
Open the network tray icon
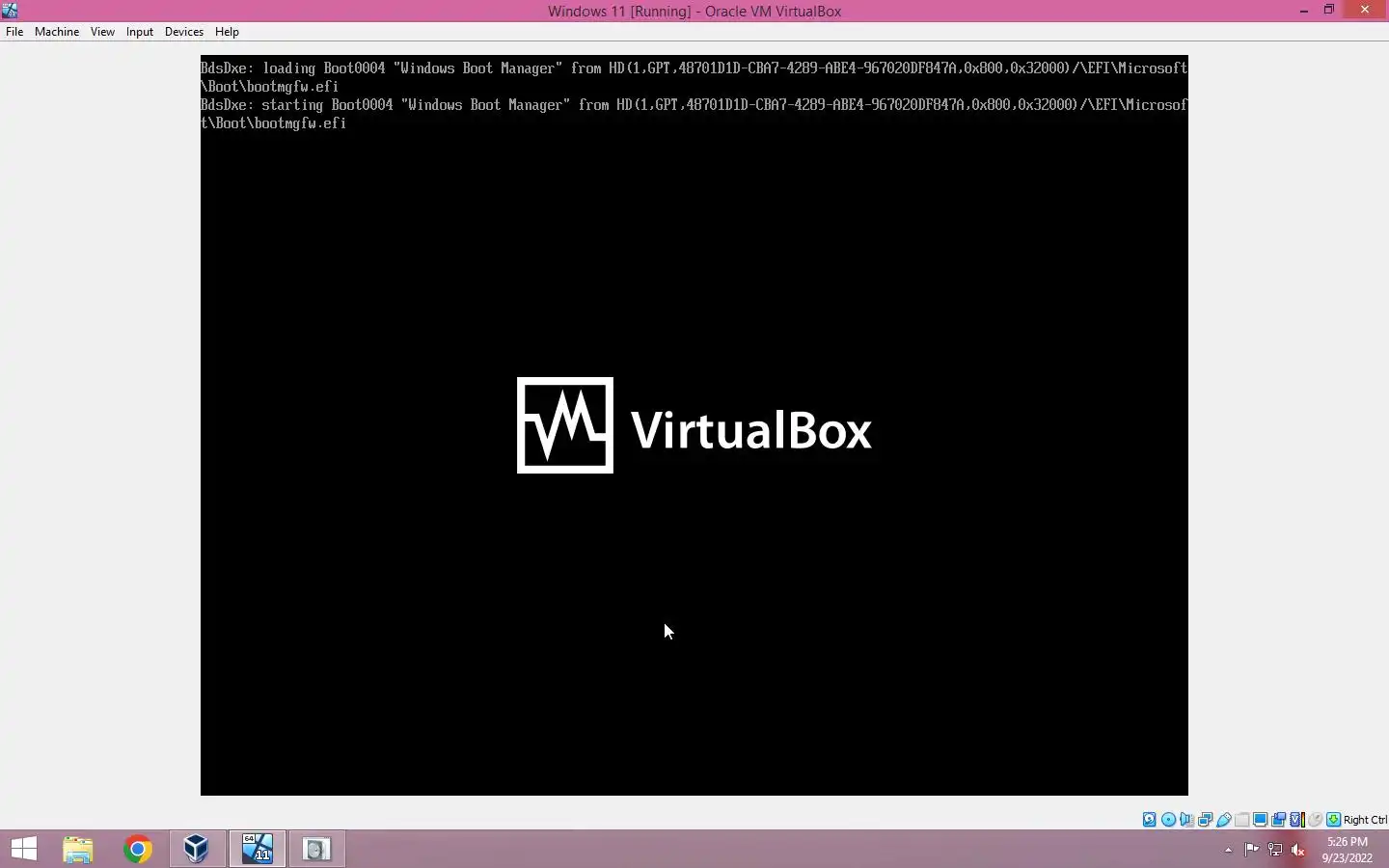pyautogui.click(x=1274, y=850)
